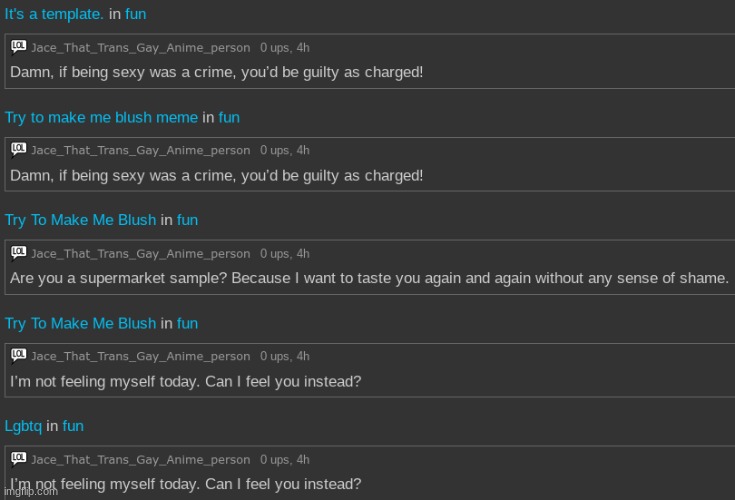
Task: Open the username above the supermarket sample comment
Action: click(140, 253)
